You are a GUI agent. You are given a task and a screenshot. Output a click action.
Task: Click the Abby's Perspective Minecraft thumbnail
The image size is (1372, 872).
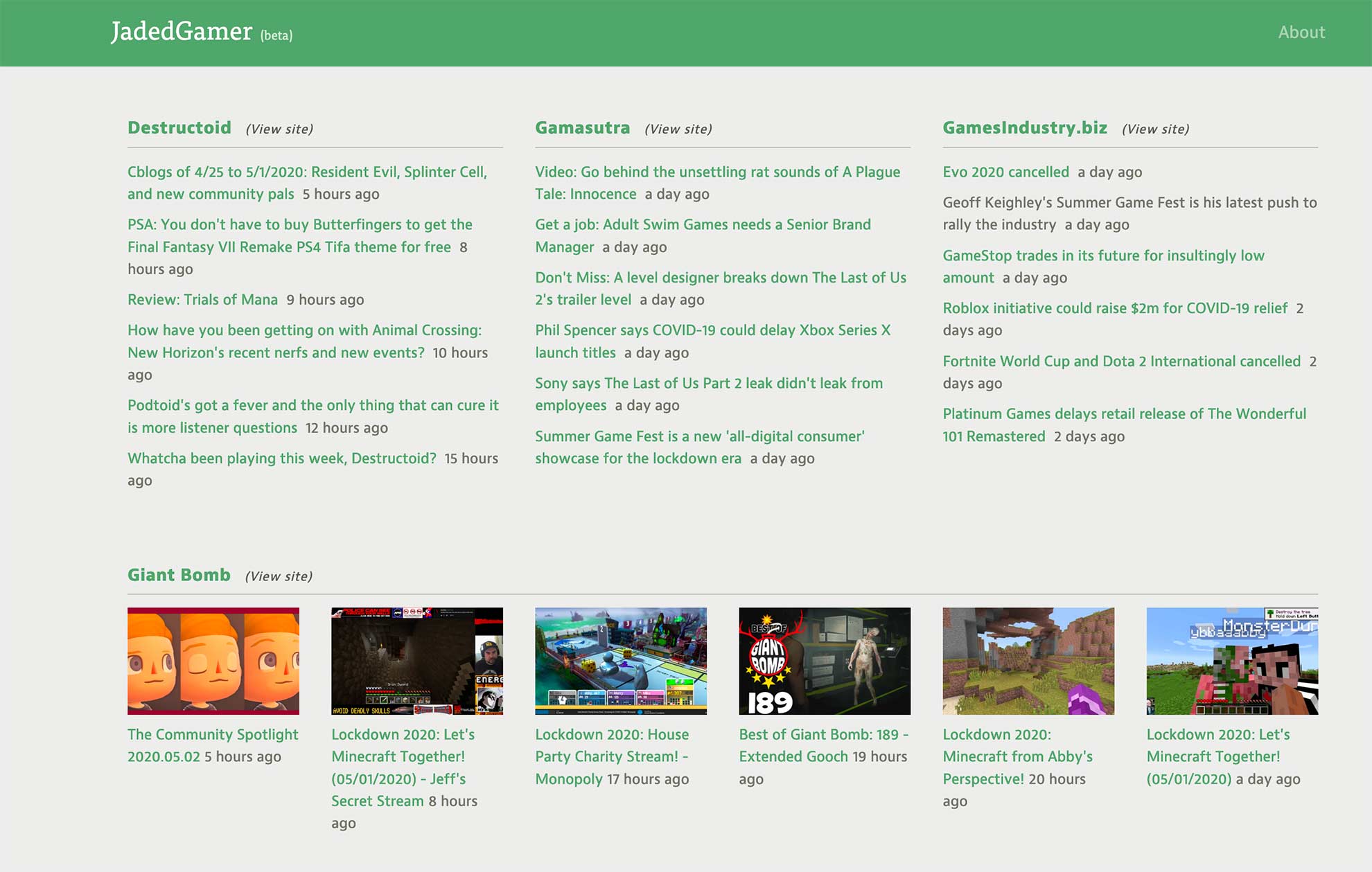pyautogui.click(x=1028, y=661)
